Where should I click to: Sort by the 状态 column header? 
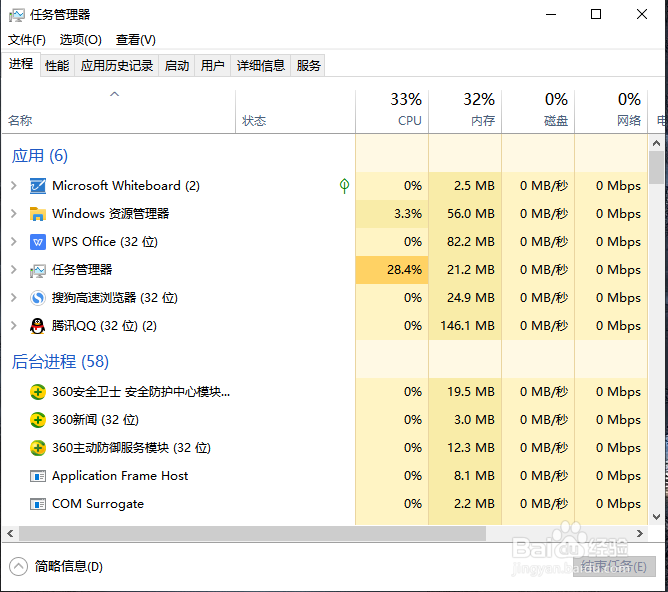click(295, 112)
